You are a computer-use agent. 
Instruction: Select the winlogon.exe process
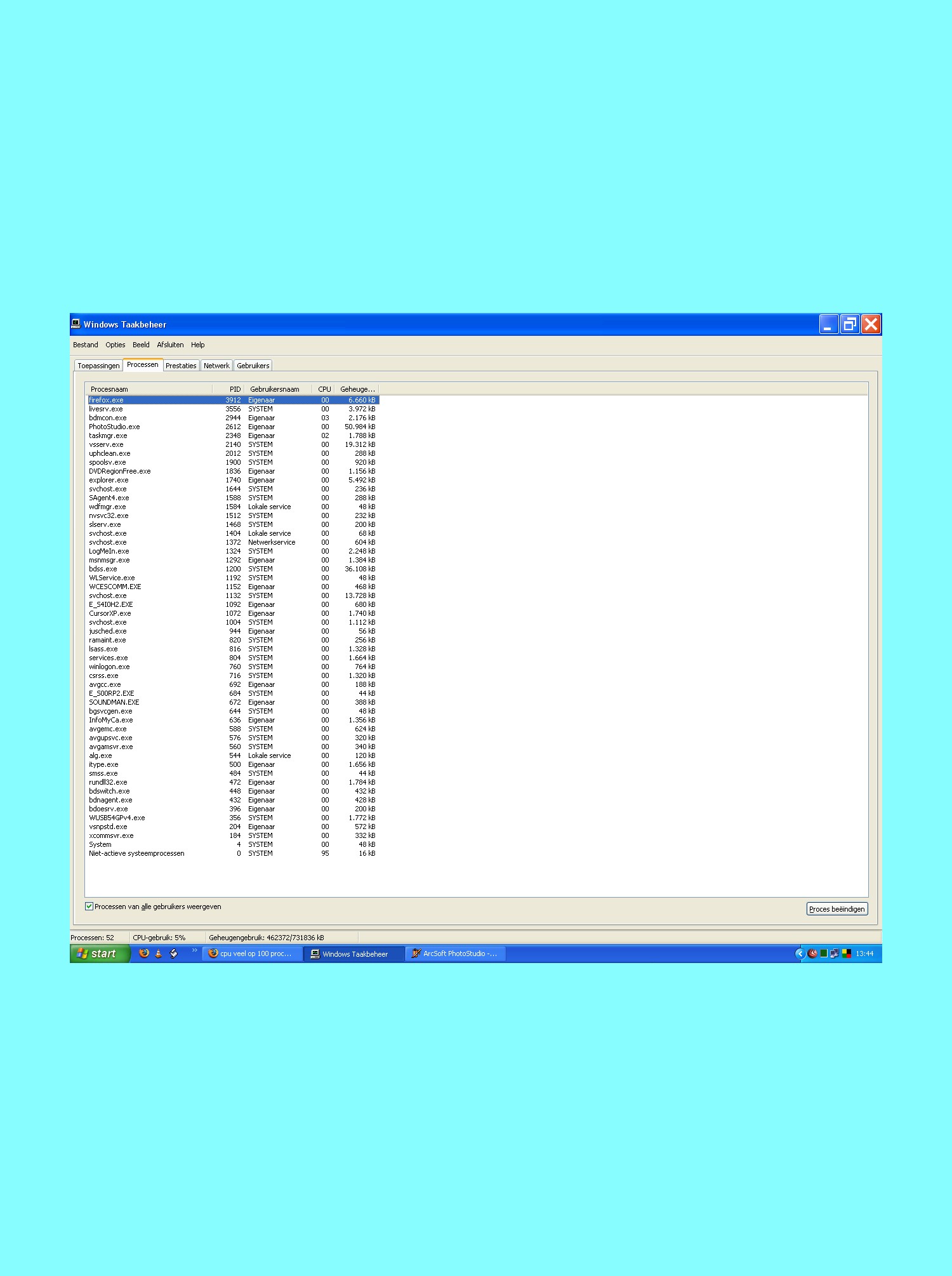click(x=233, y=667)
